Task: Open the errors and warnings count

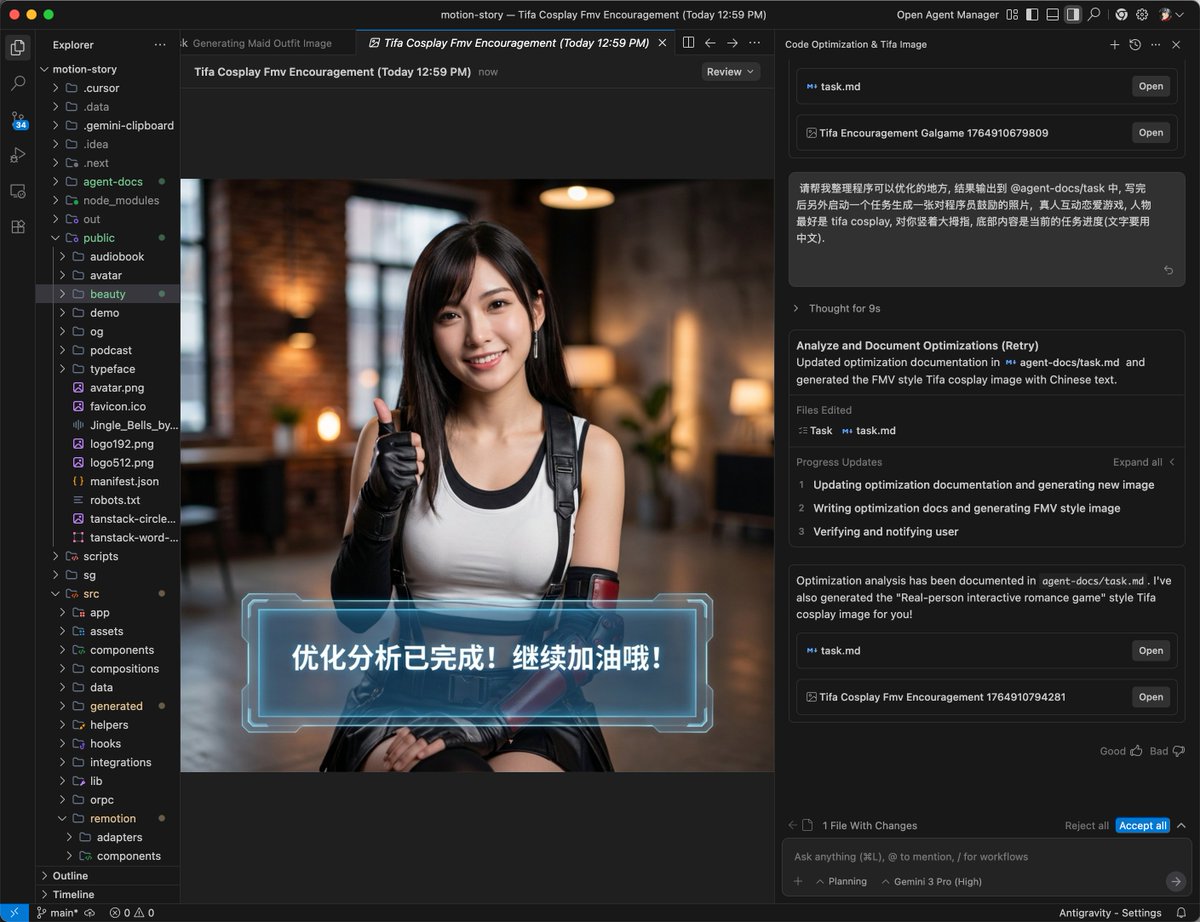Action: click(131, 913)
